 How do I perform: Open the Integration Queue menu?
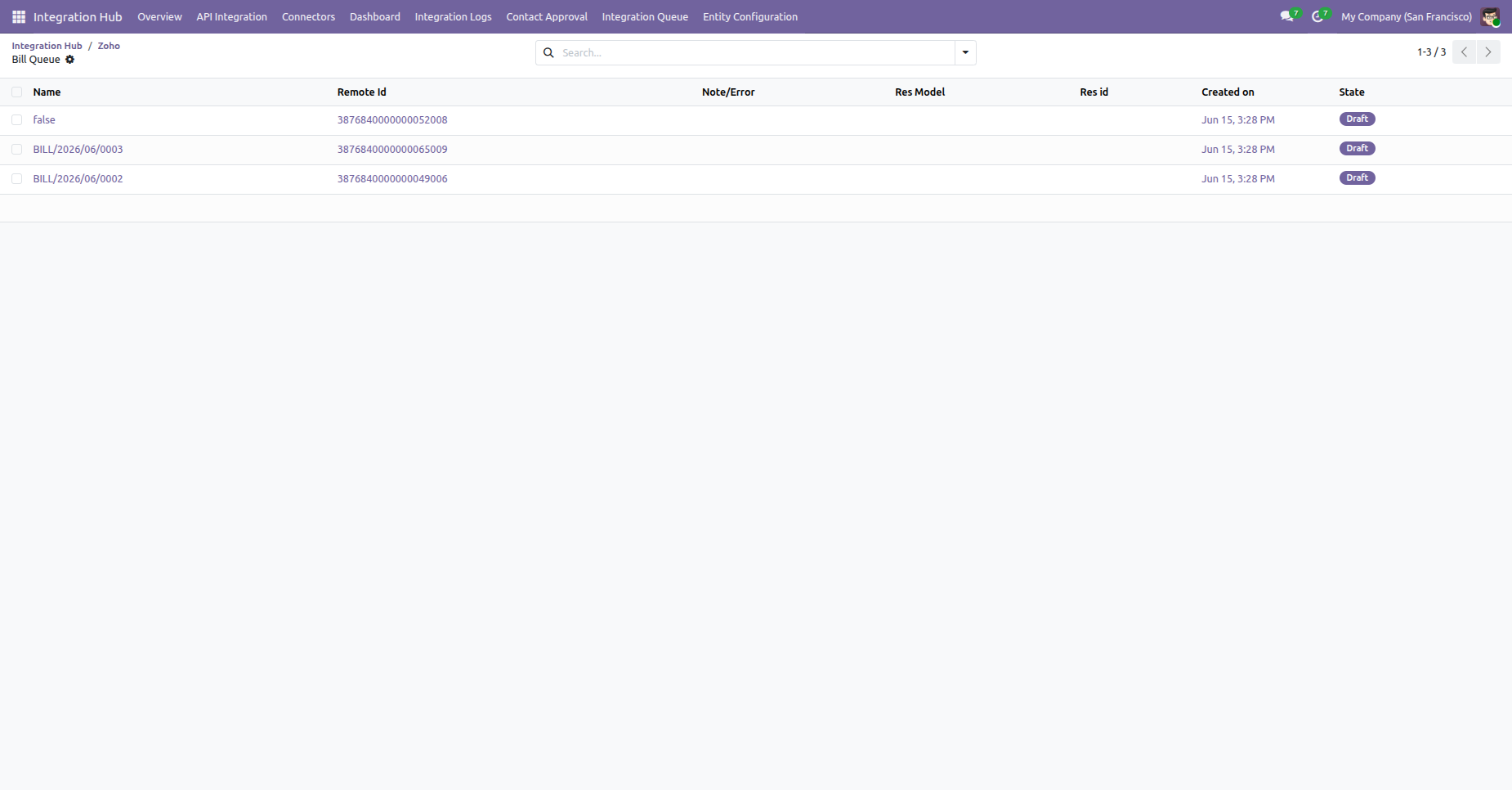click(x=645, y=16)
